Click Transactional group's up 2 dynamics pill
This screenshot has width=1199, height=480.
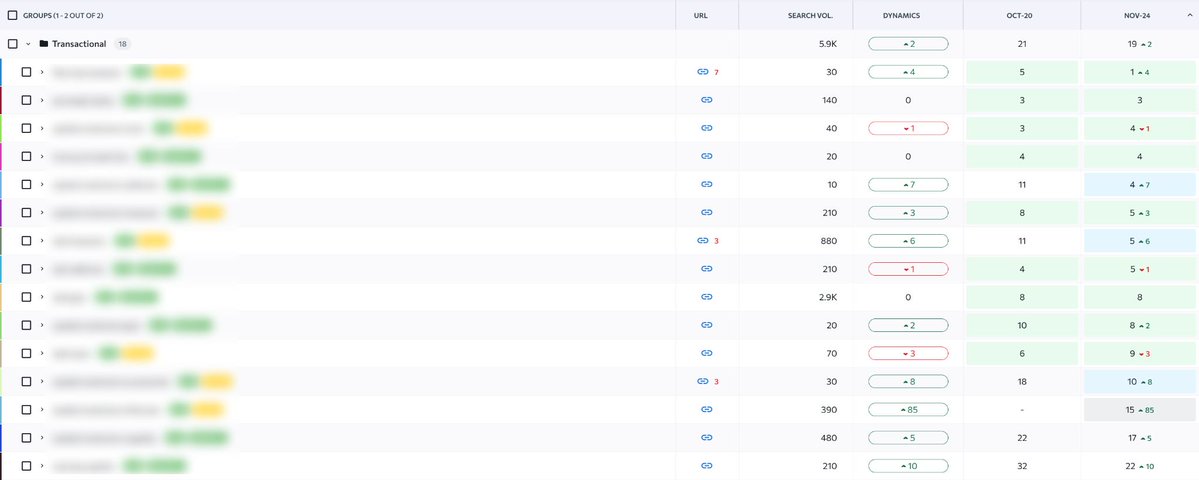click(x=908, y=44)
